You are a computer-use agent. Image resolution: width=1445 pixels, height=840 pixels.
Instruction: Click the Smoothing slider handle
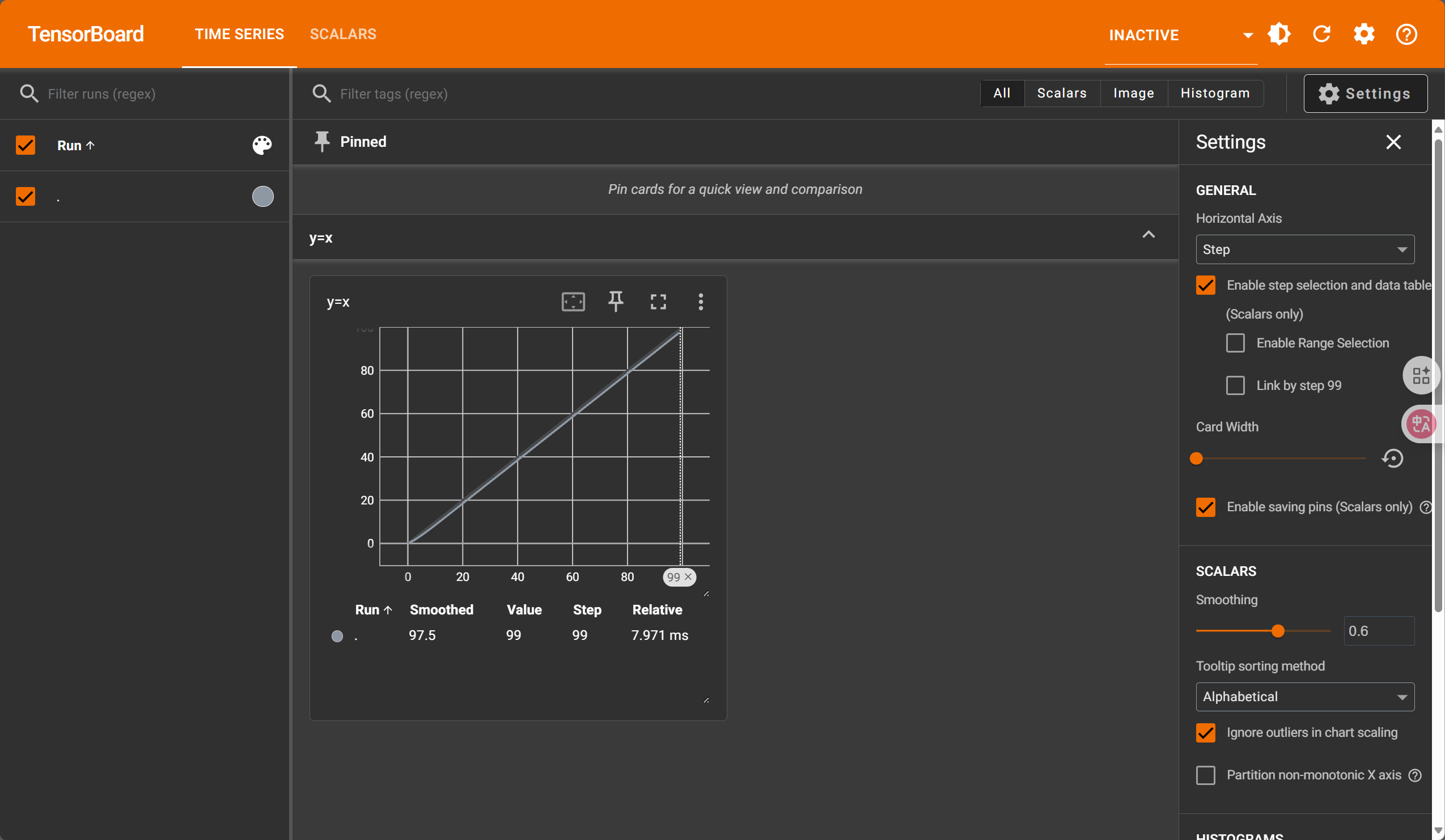(x=1278, y=631)
